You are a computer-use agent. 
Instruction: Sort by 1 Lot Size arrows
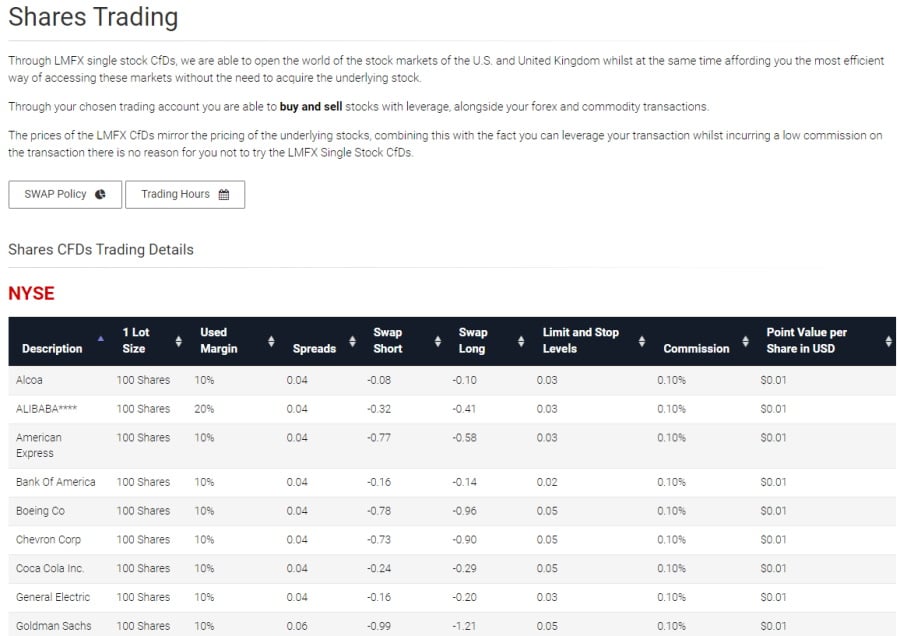point(179,341)
